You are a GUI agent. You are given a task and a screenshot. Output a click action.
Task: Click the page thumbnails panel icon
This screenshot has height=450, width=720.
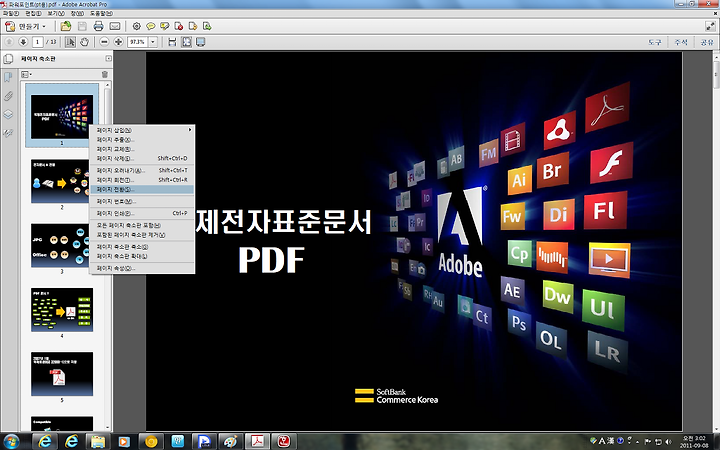8,59
